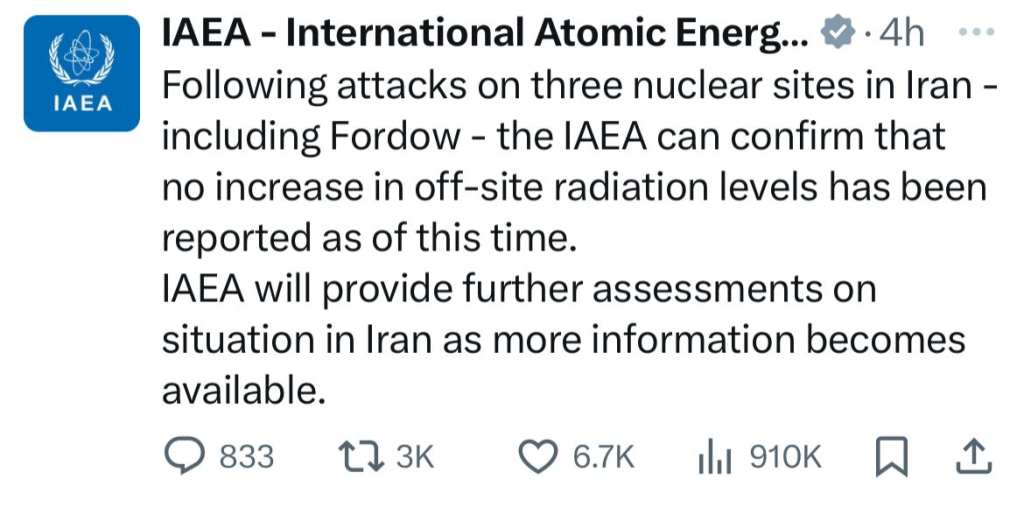Viewport: 1024px width, 529px height.
Task: Click the word 'available.' ending the tweet
Action: click(243, 391)
